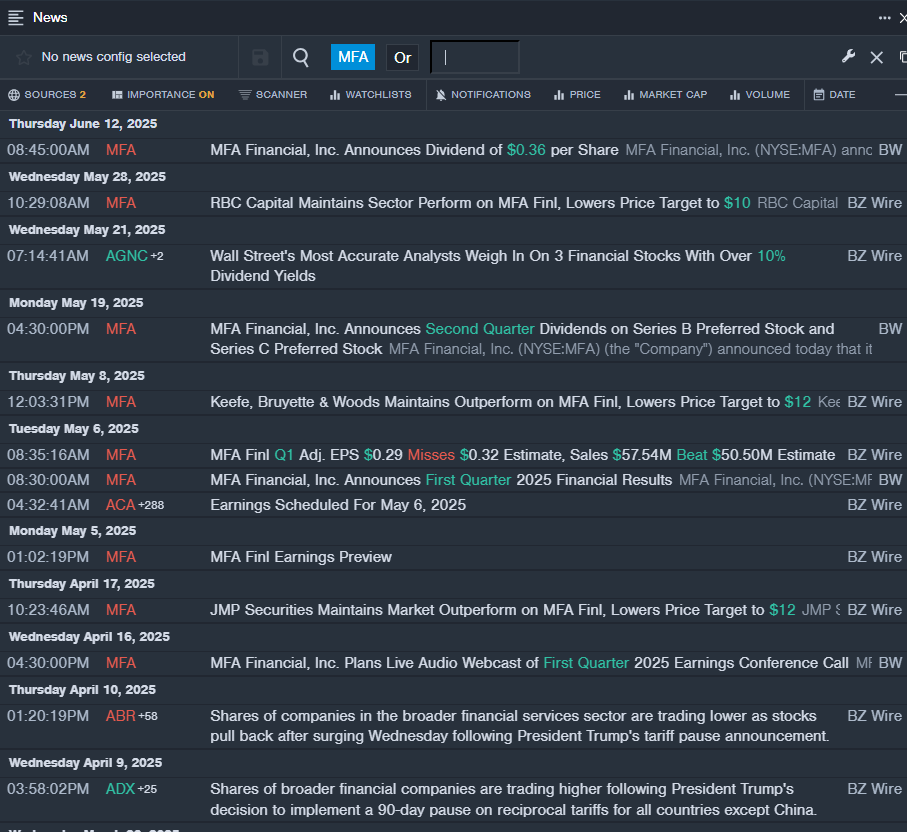Click the Tuesday May 6, 2025 date header
The image size is (907, 832).
pyautogui.click(x=74, y=429)
